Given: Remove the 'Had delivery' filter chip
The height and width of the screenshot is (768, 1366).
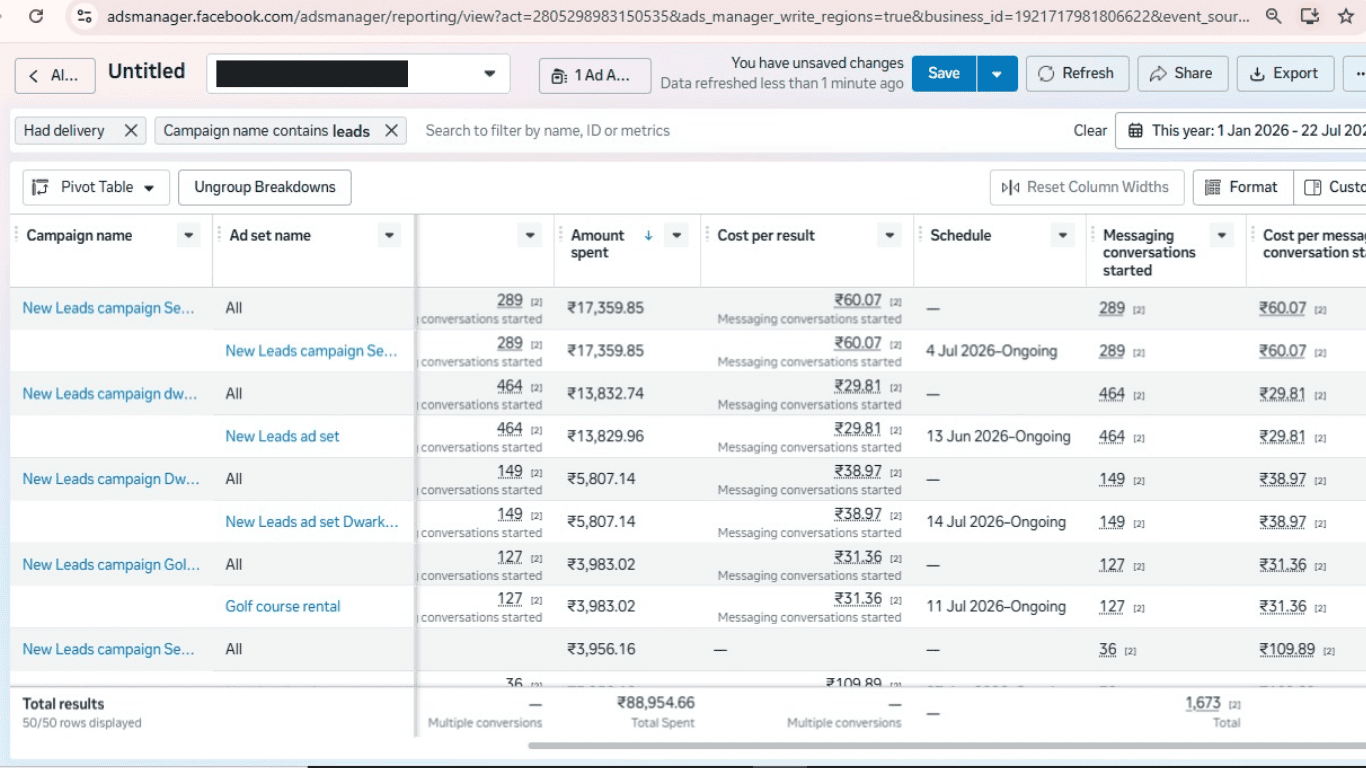Looking at the screenshot, I should point(131,130).
